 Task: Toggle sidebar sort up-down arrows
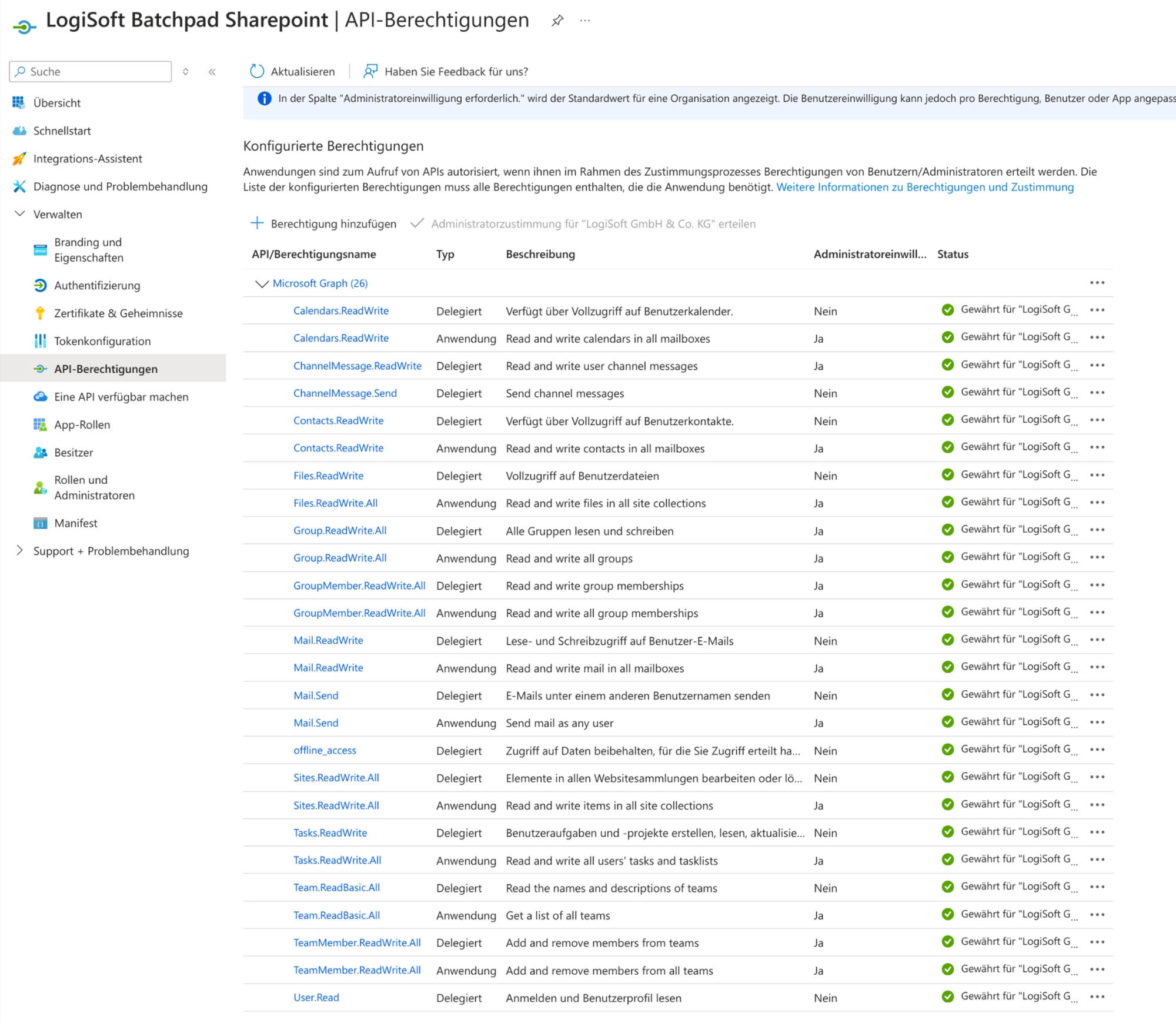pyautogui.click(x=185, y=72)
